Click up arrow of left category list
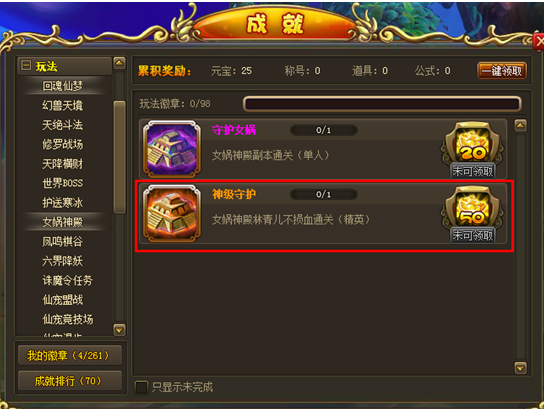 point(119,63)
